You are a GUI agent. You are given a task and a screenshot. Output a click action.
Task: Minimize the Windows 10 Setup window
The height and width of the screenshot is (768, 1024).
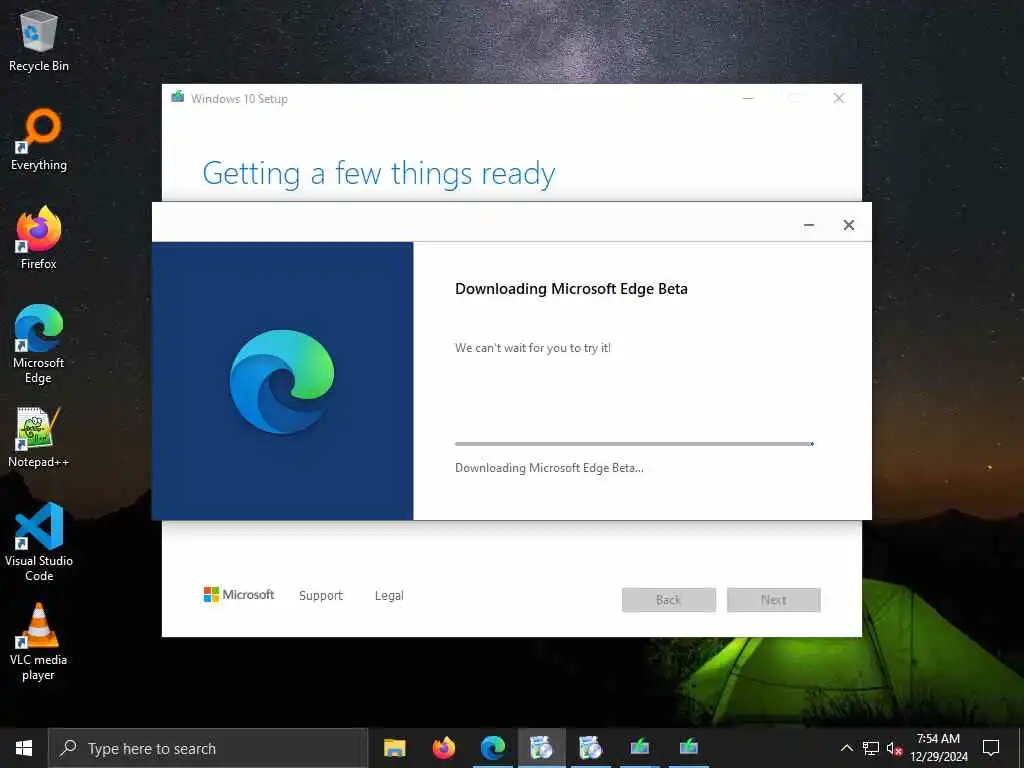click(748, 98)
